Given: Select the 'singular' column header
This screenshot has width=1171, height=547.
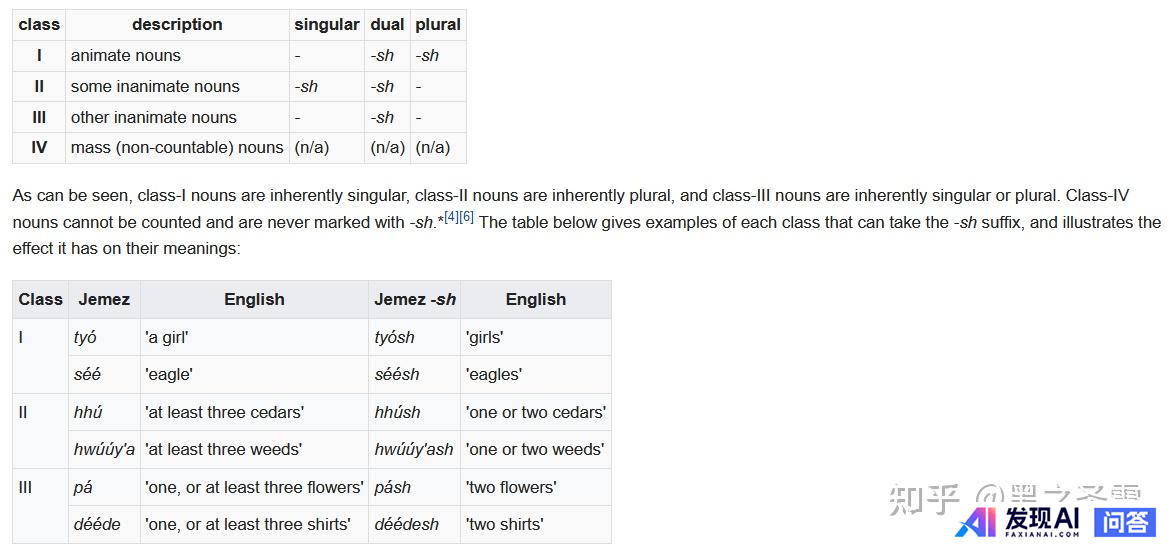Looking at the screenshot, I should (x=327, y=25).
